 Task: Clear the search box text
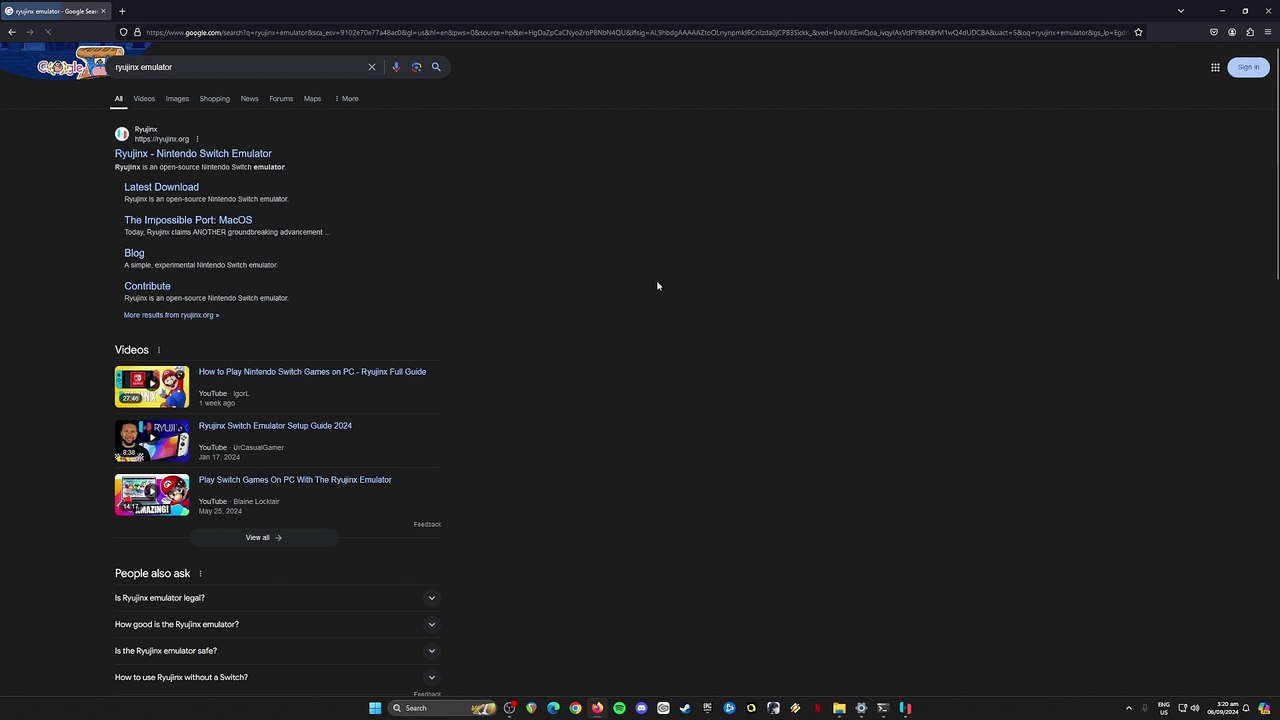tap(372, 67)
